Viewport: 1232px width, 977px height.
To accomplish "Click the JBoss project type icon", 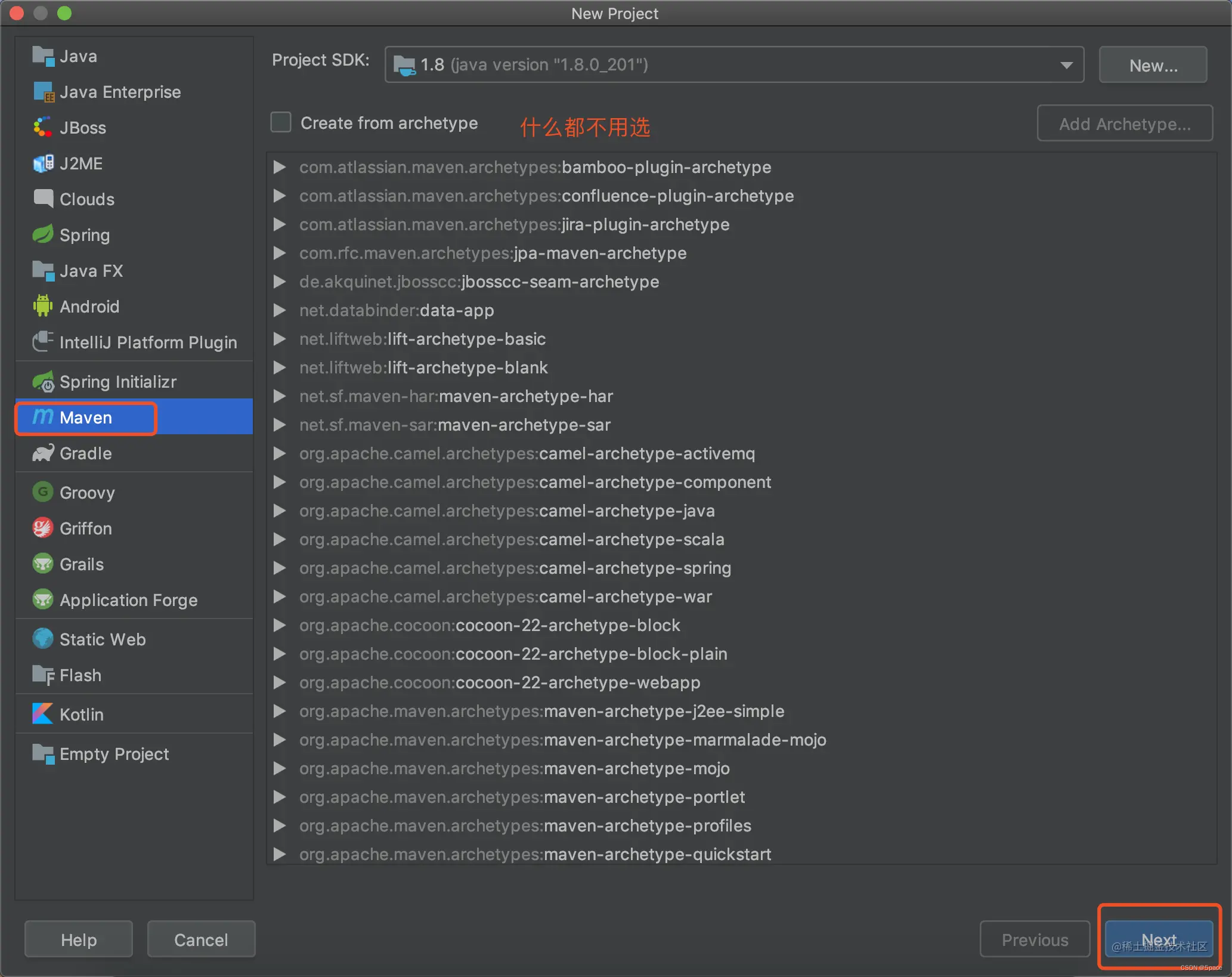I will pos(42,127).
